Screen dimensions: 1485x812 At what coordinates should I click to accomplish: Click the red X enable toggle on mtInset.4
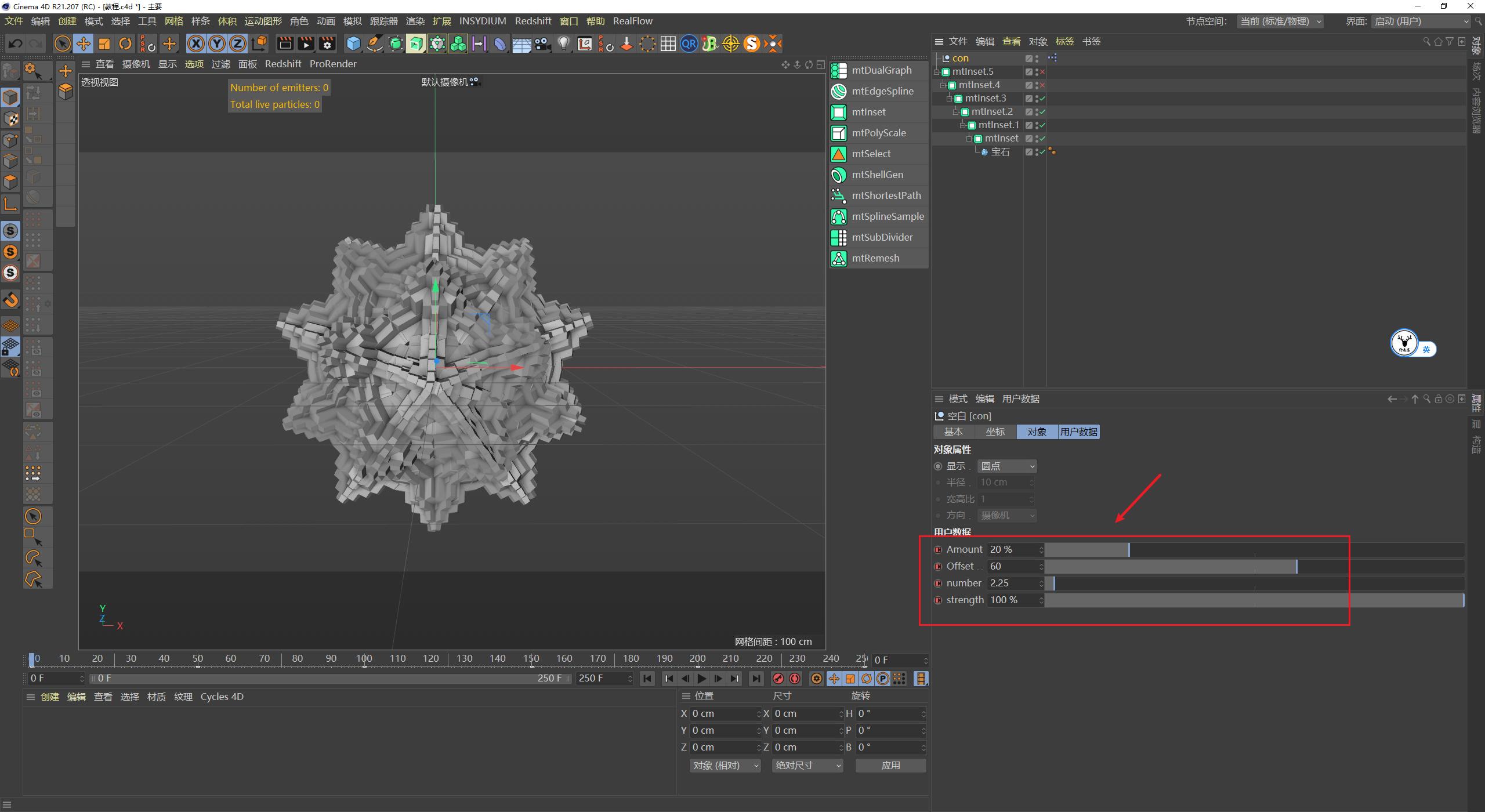[1042, 85]
